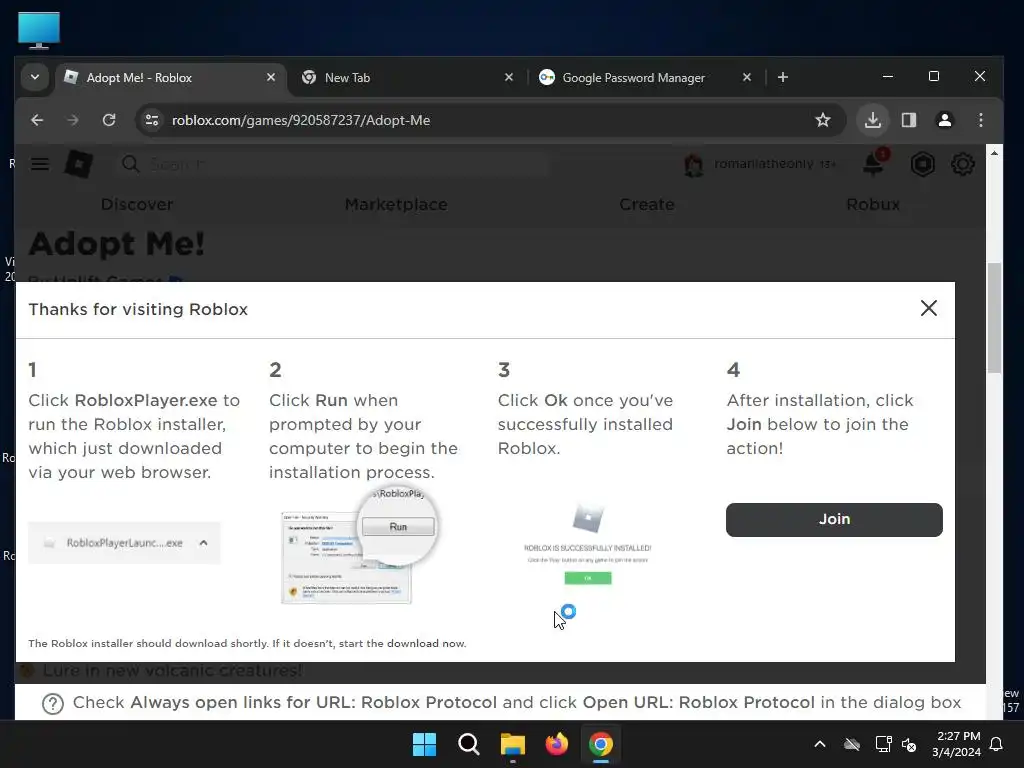Image resolution: width=1024 pixels, height=768 pixels.
Task: Click the Run dialog illustration
Action: click(359, 547)
